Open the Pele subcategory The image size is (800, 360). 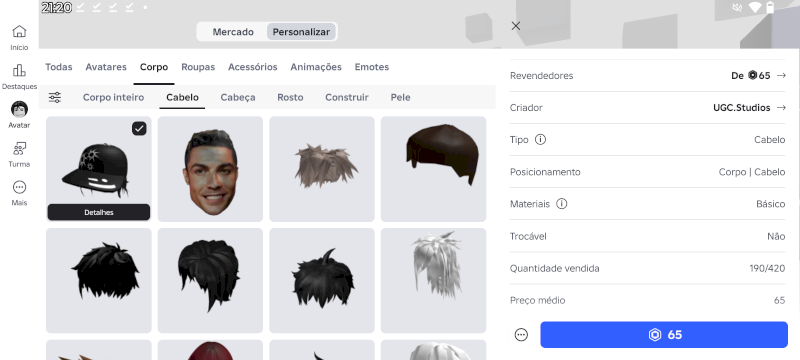pos(401,97)
